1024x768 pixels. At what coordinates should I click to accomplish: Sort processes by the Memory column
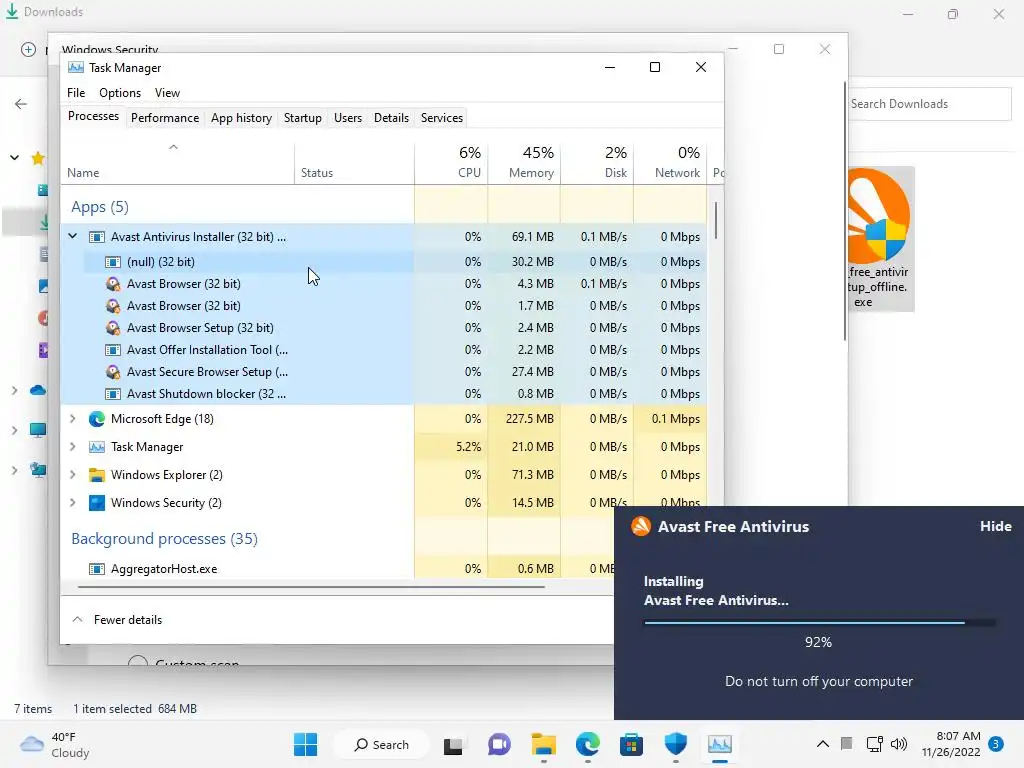coord(524,163)
